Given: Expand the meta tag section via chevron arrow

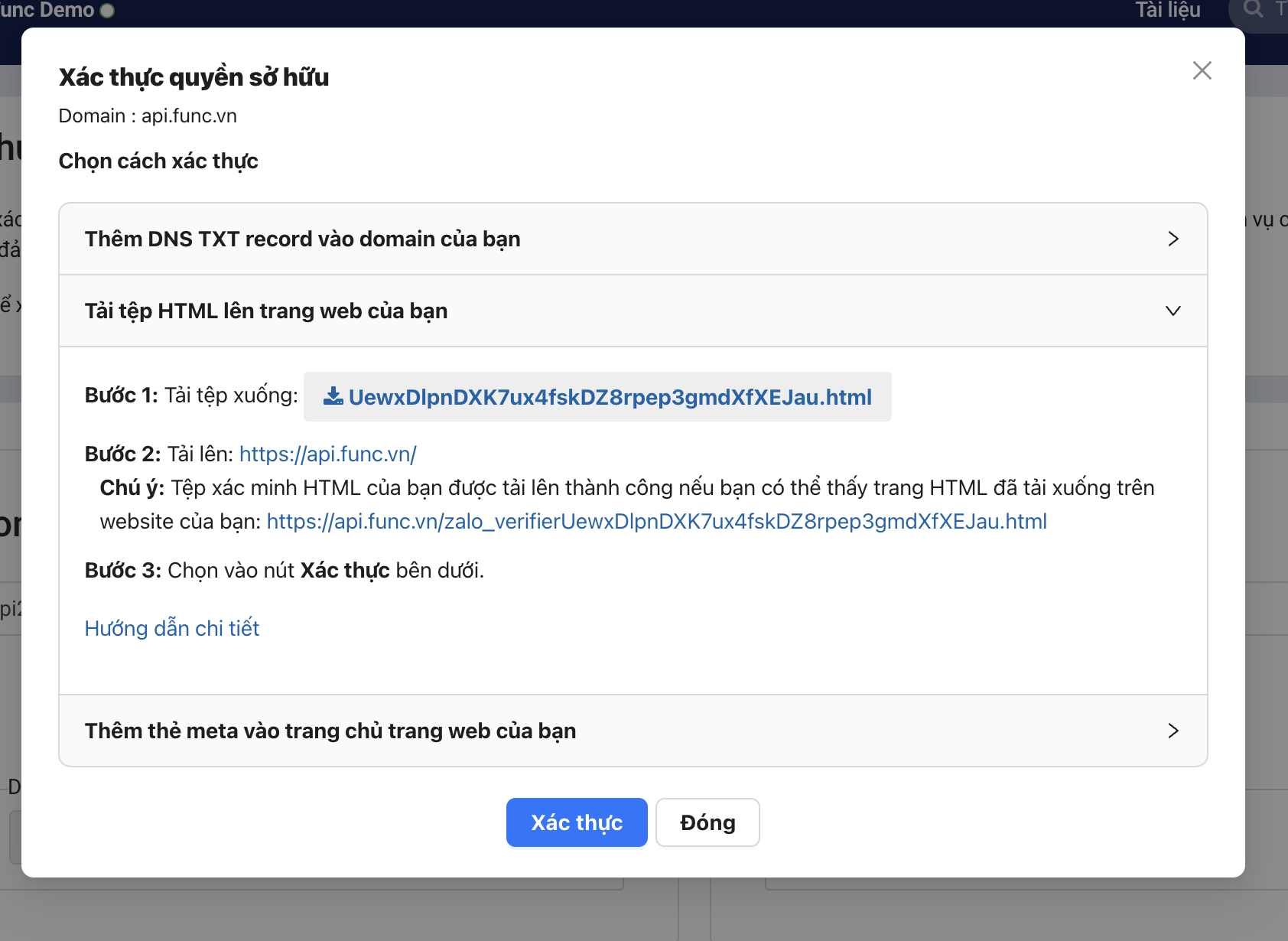Looking at the screenshot, I should coord(1173,731).
